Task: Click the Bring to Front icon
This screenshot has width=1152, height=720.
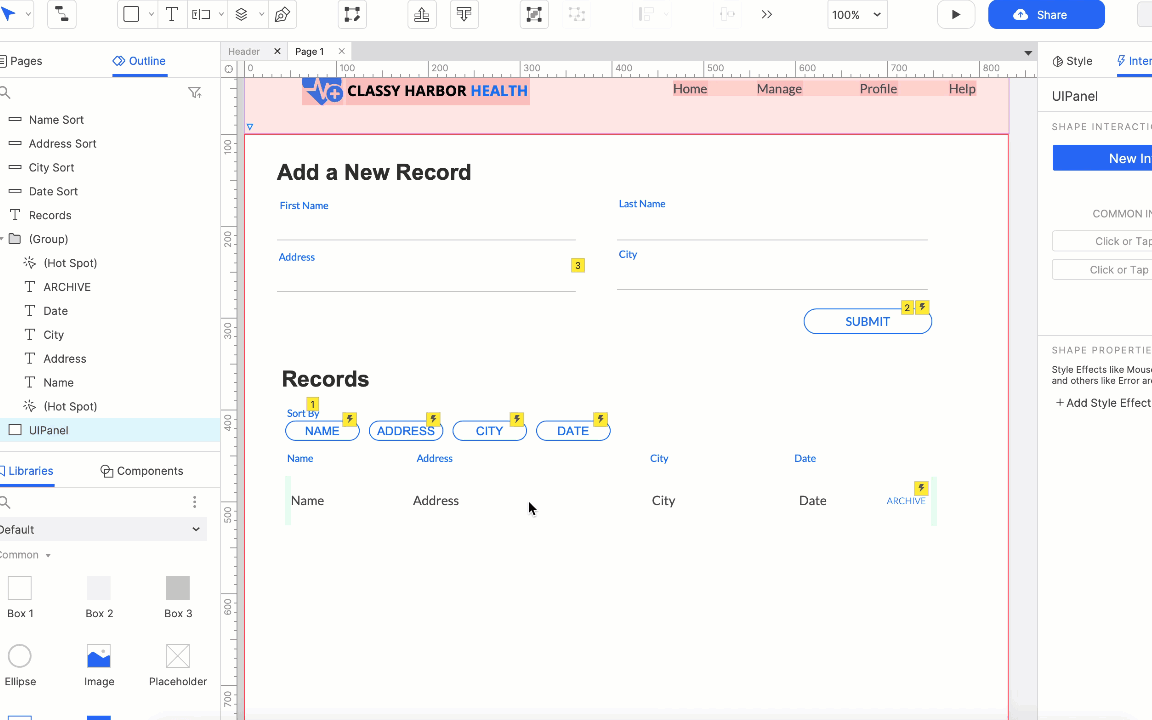Action: (x=421, y=15)
